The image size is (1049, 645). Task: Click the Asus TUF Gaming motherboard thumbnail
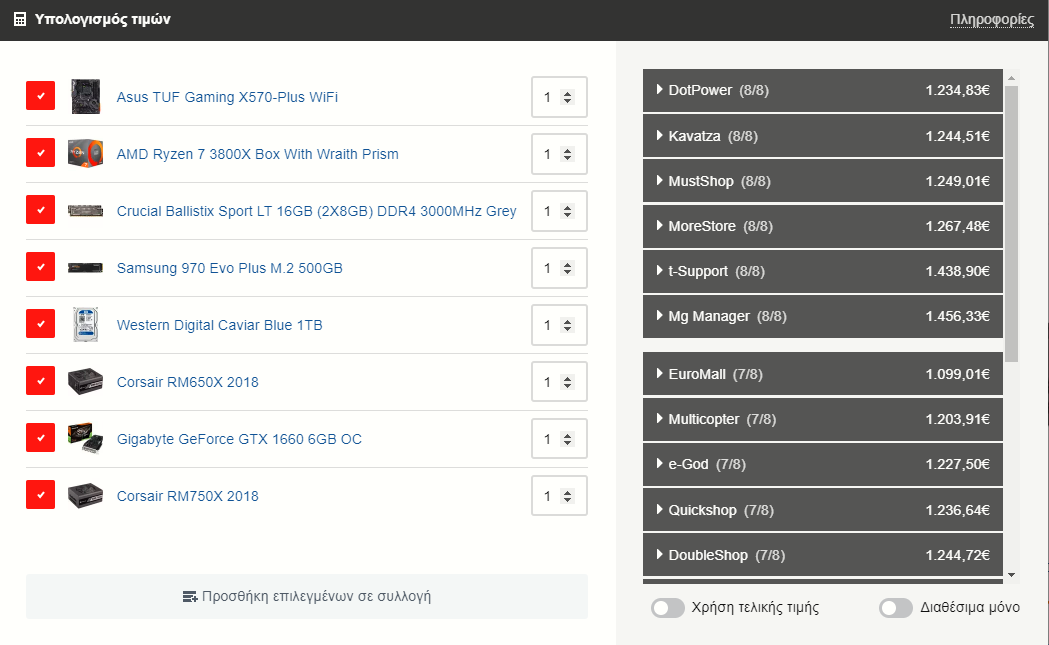pyautogui.click(x=86, y=97)
